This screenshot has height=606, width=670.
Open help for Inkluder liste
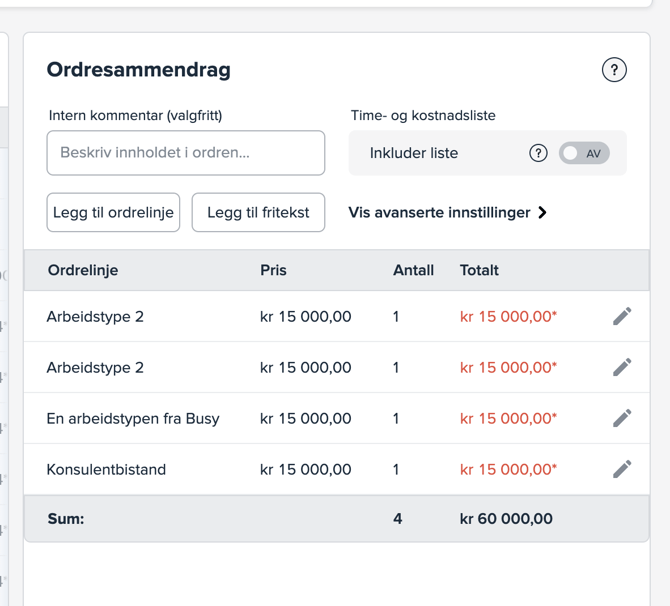[538, 153]
